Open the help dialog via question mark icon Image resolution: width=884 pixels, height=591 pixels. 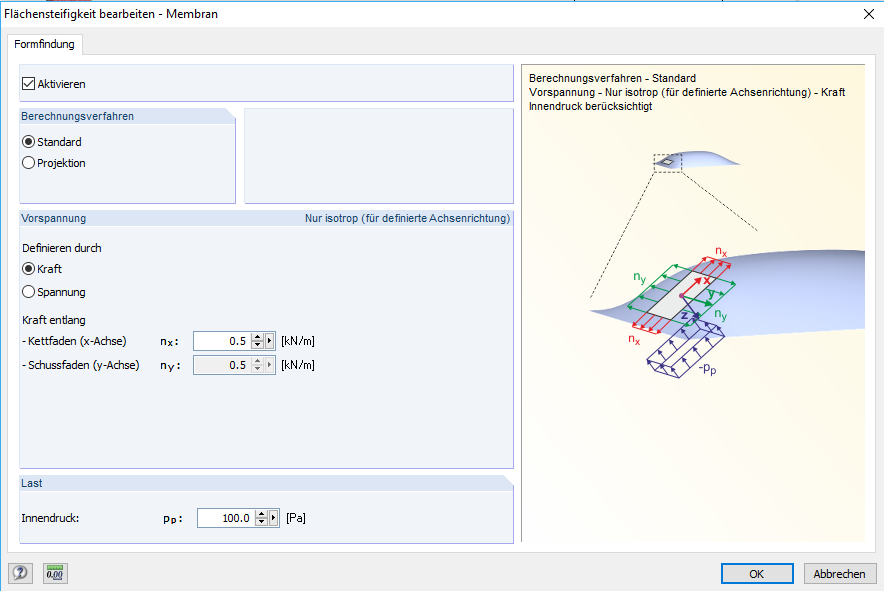20,573
